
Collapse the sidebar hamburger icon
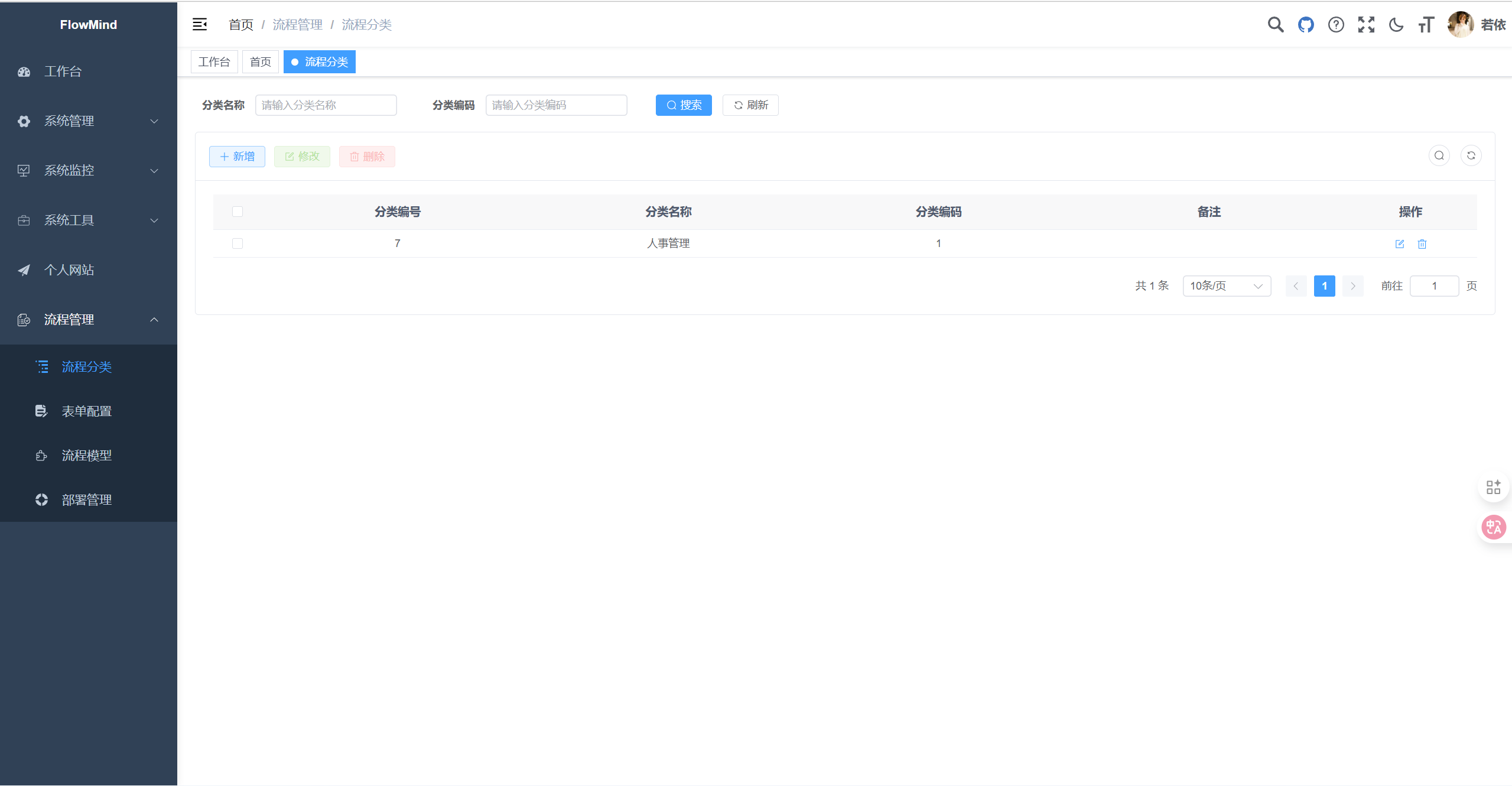pyautogui.click(x=200, y=24)
